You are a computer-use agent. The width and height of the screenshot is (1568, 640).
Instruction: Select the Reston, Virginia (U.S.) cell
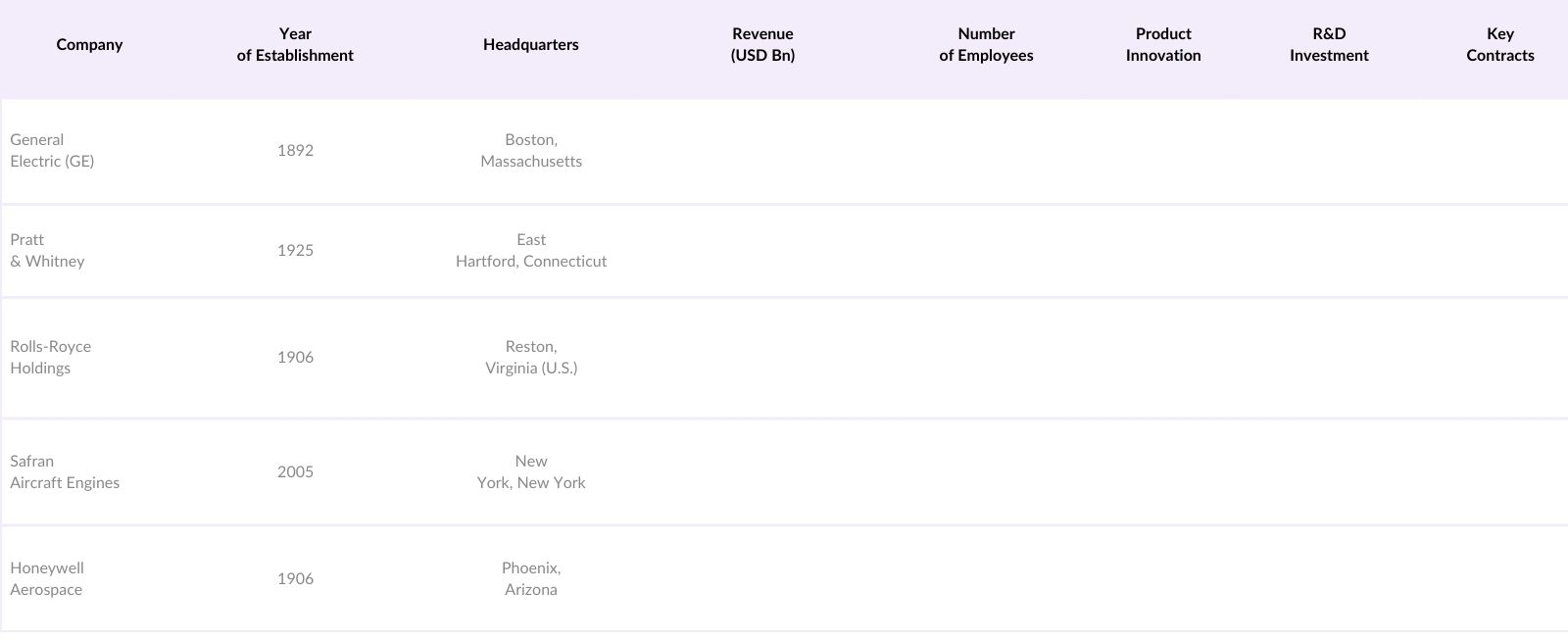pyautogui.click(x=531, y=358)
